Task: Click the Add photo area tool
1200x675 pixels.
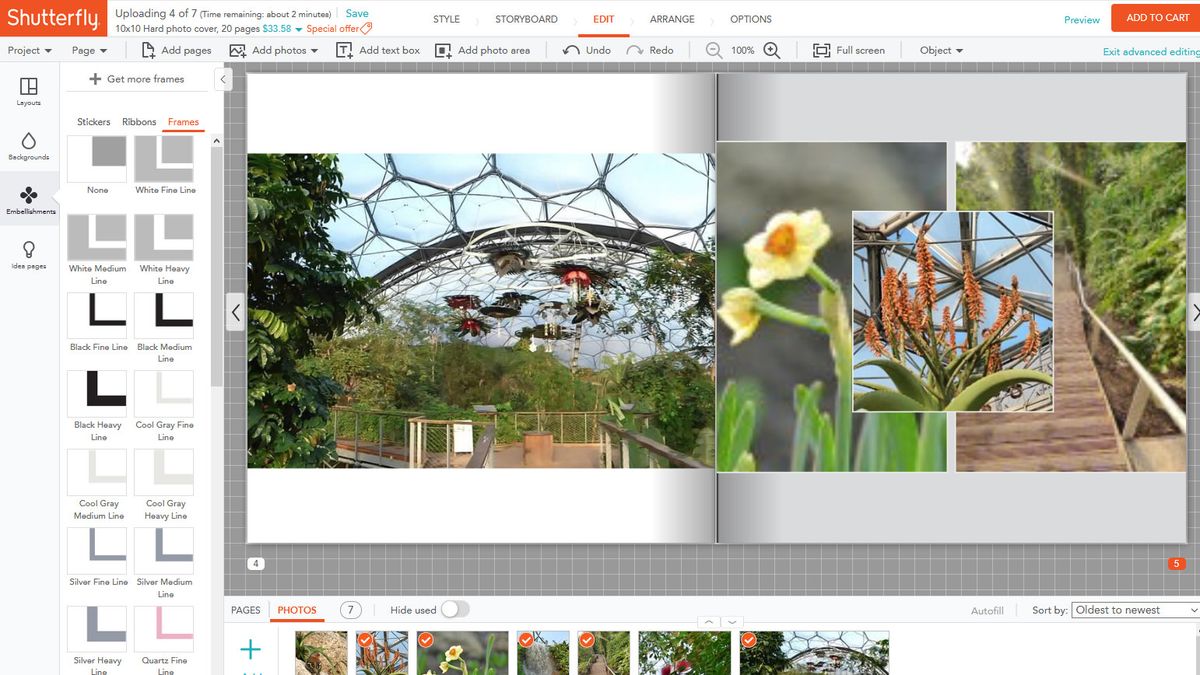Action: pyautogui.click(x=482, y=50)
